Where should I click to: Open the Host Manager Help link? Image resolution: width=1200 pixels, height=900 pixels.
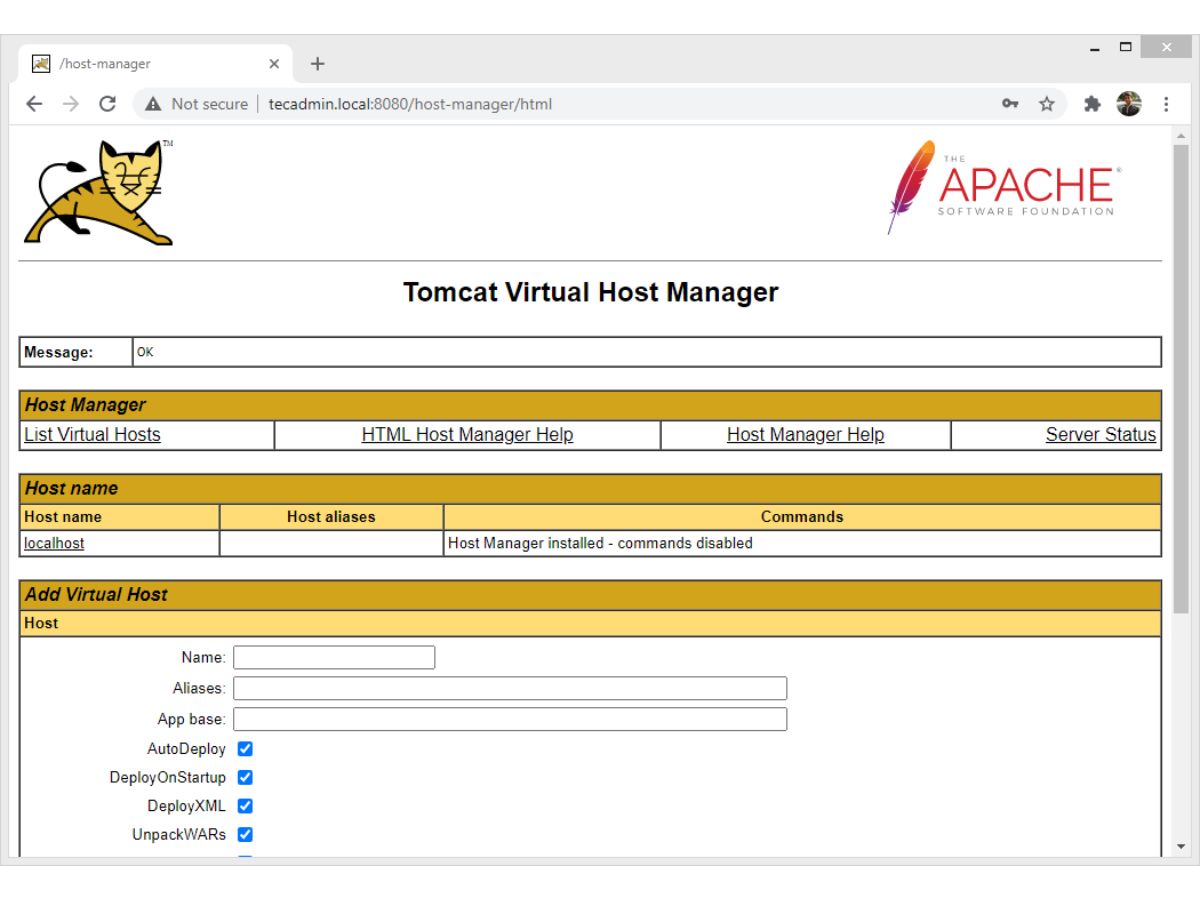point(805,435)
